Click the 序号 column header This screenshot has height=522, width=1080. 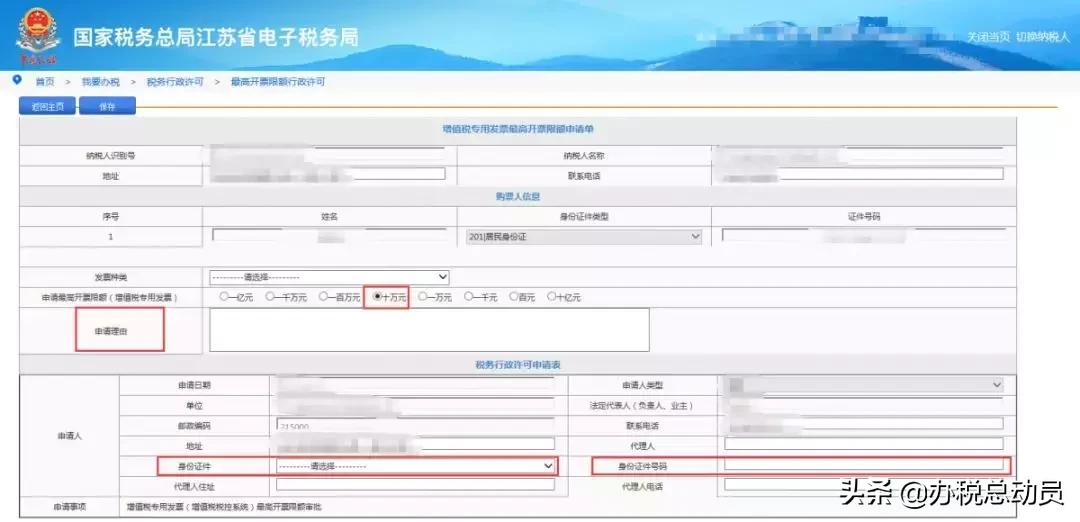[x=110, y=216]
